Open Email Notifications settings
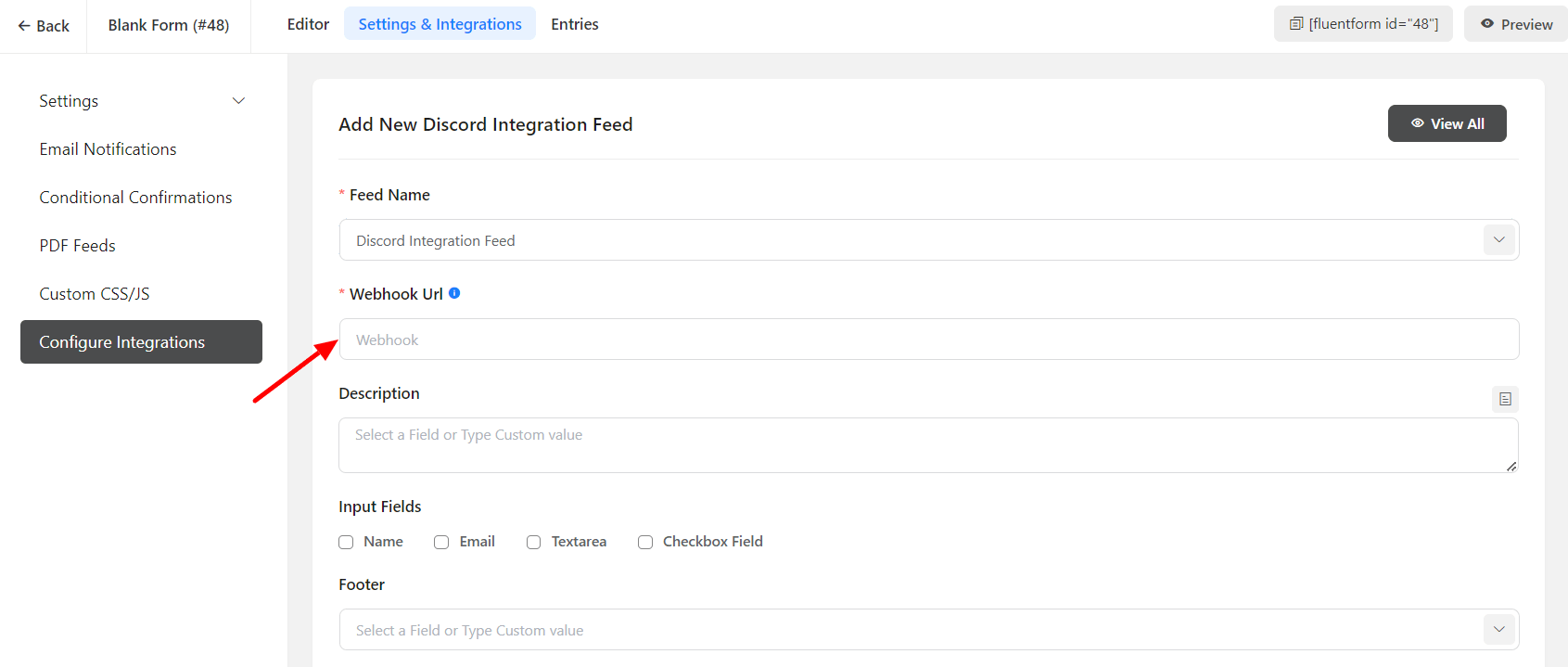 pyautogui.click(x=108, y=149)
